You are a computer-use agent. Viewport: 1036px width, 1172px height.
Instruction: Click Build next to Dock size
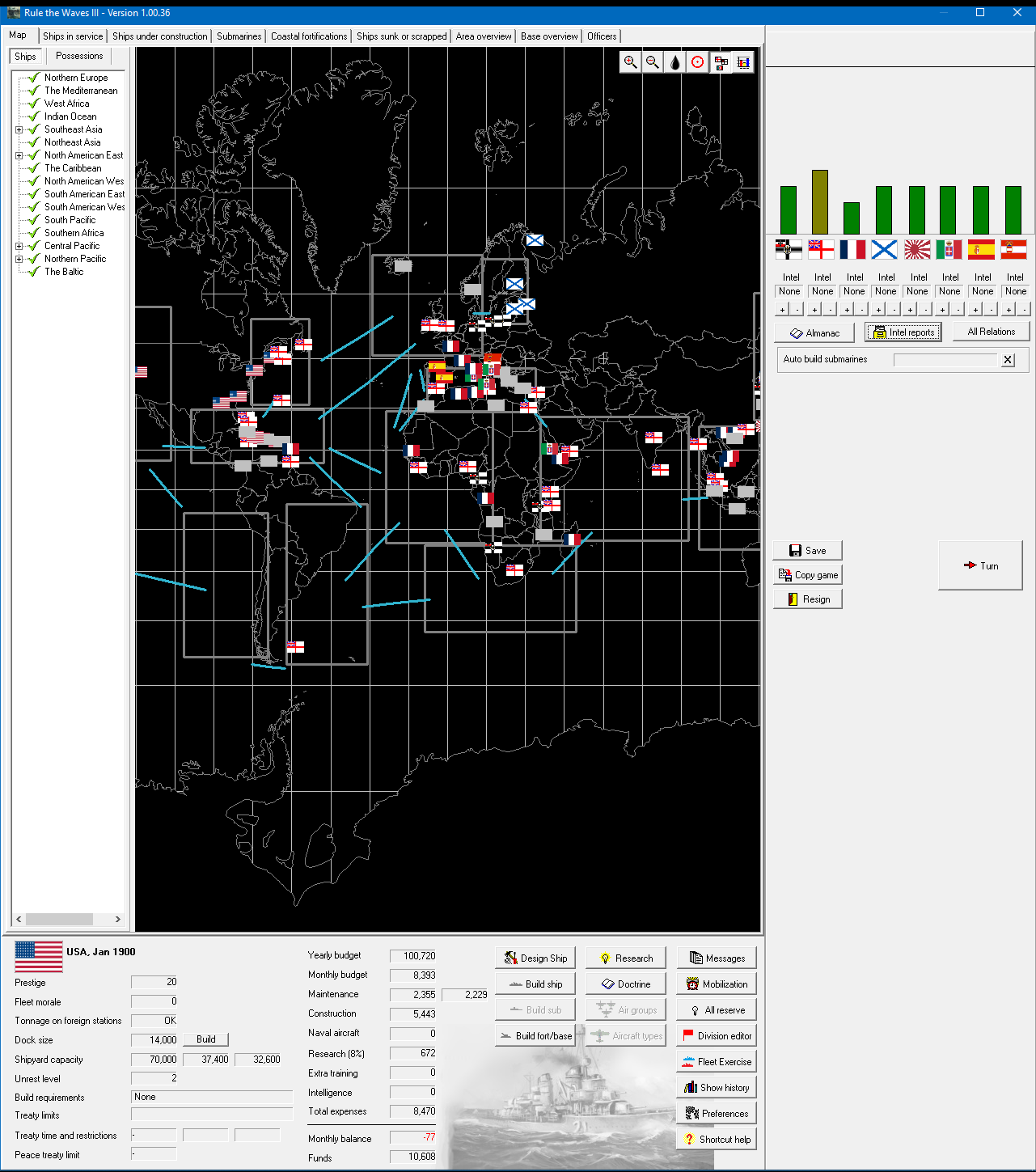[x=206, y=1039]
